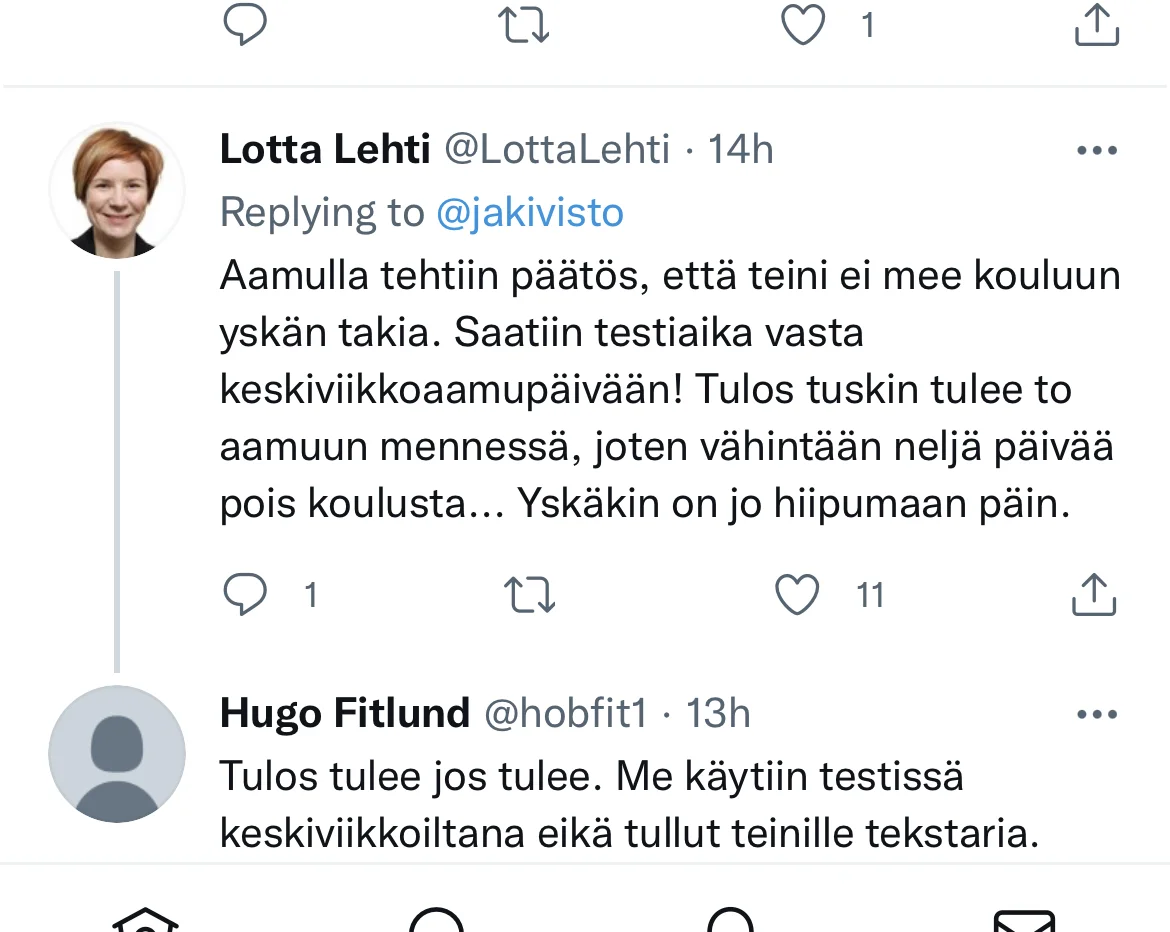Open more options for Lotta Lehti's tweet

pos(1096,151)
